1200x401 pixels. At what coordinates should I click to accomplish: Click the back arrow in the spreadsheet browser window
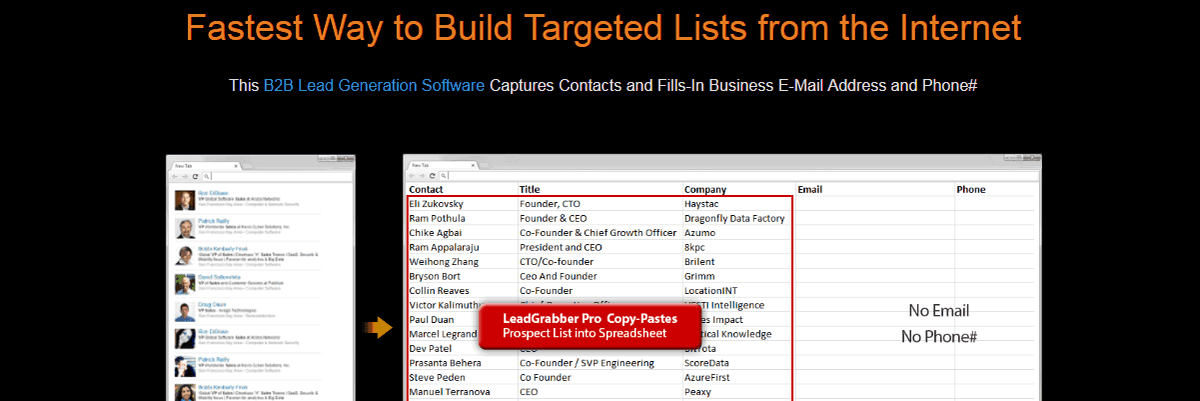click(412, 176)
